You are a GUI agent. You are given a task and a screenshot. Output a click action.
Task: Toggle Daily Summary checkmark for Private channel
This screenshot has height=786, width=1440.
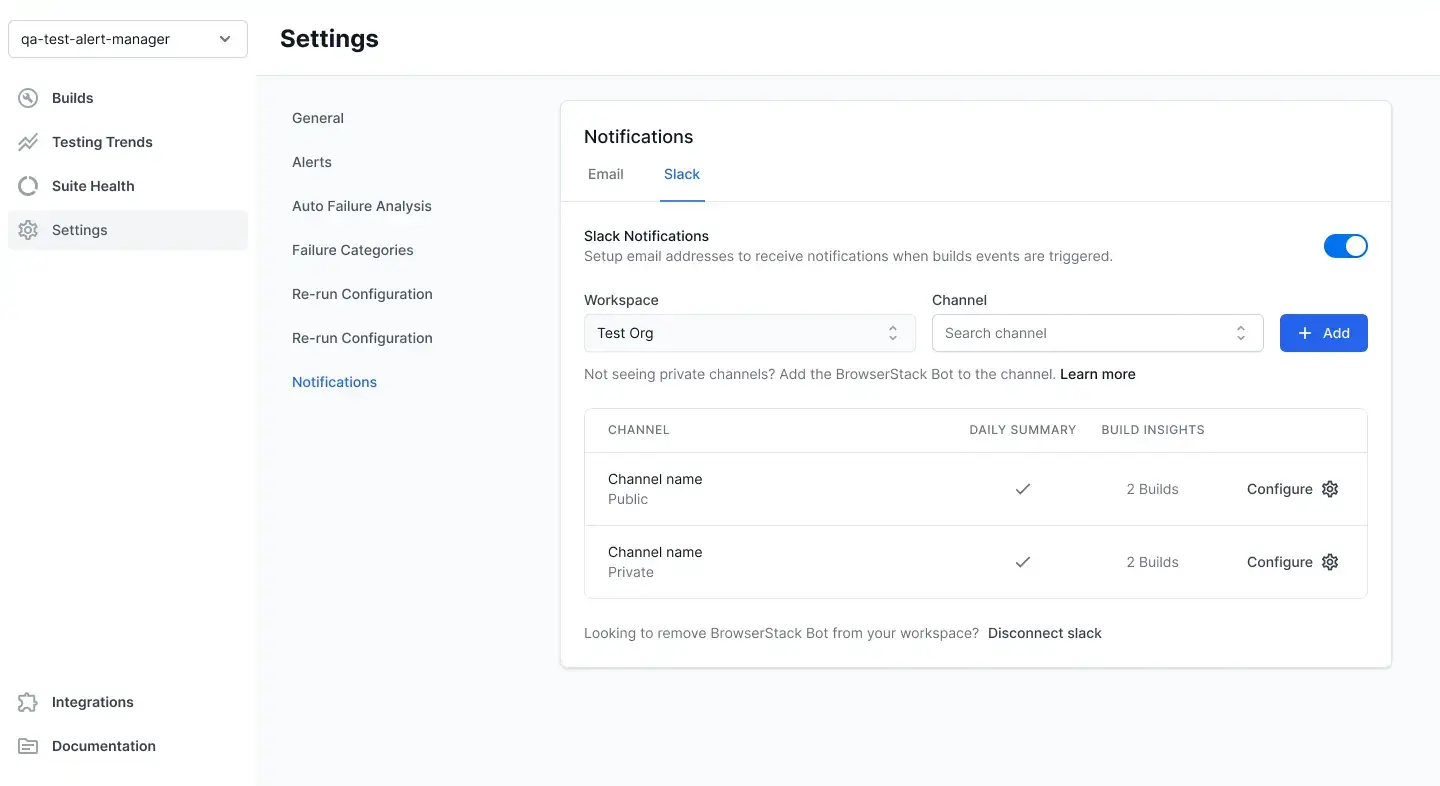click(1022, 562)
